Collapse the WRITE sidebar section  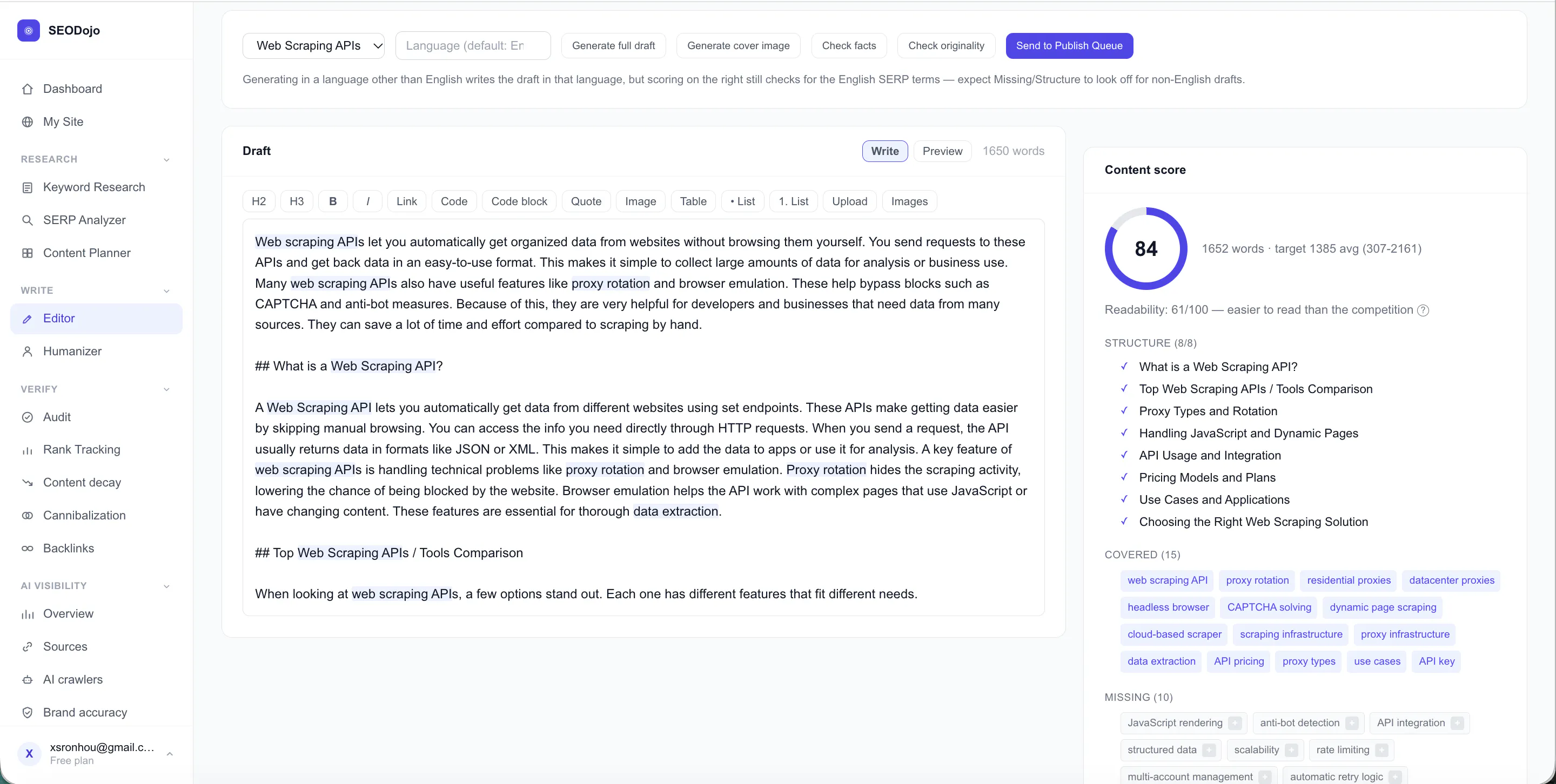[167, 291]
